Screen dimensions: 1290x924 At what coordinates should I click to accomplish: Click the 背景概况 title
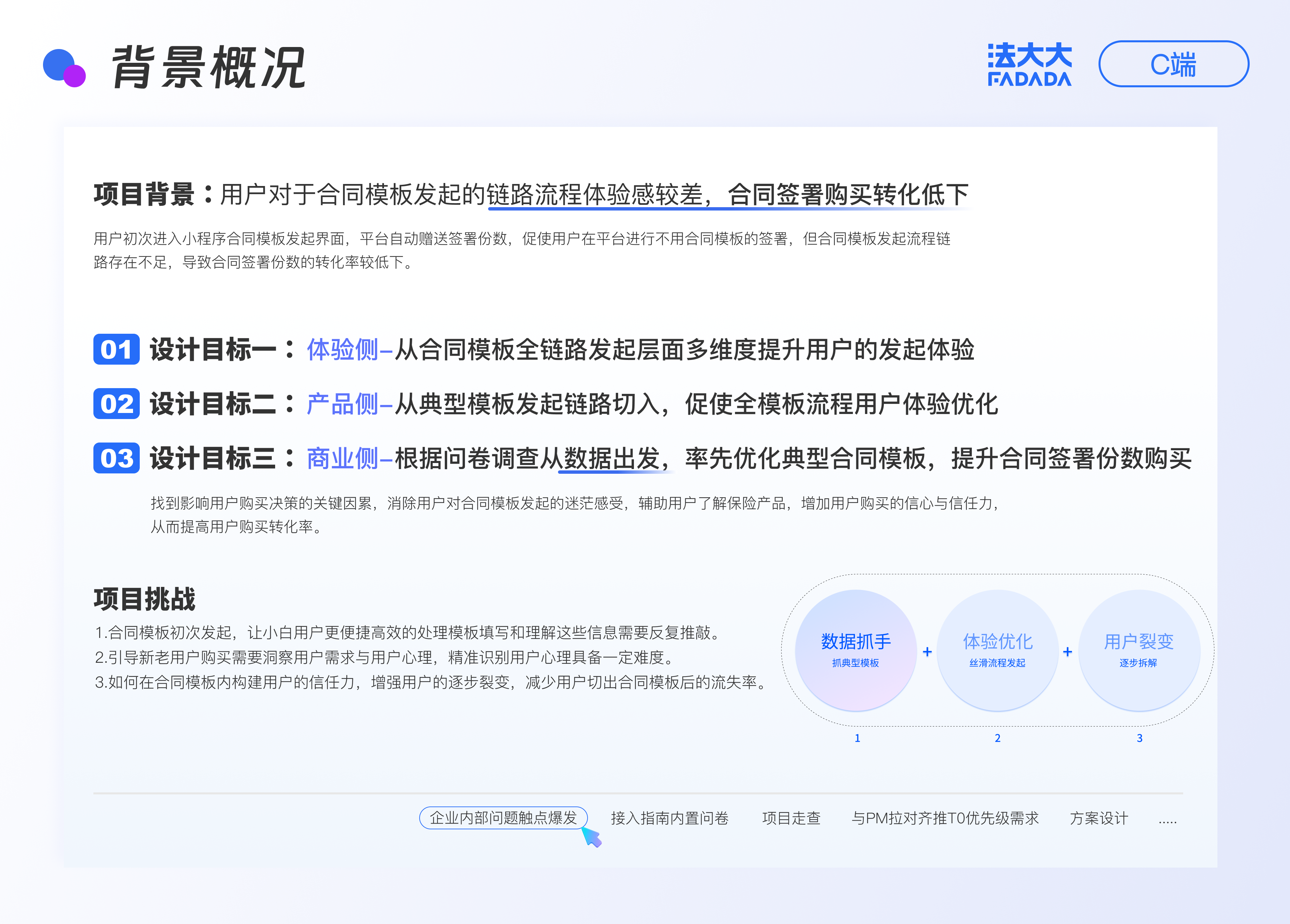209,68
